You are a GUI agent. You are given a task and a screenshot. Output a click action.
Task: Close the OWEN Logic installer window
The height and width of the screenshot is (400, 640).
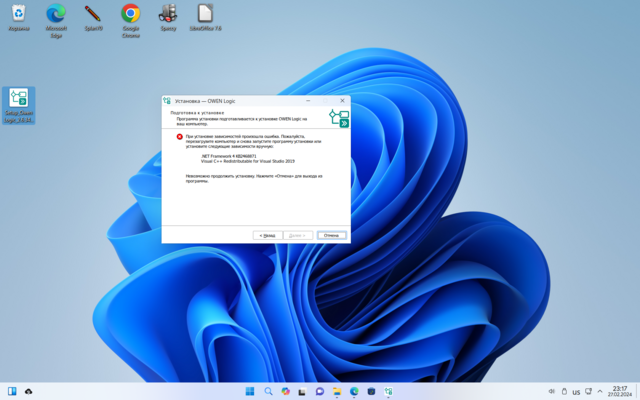coord(342,100)
